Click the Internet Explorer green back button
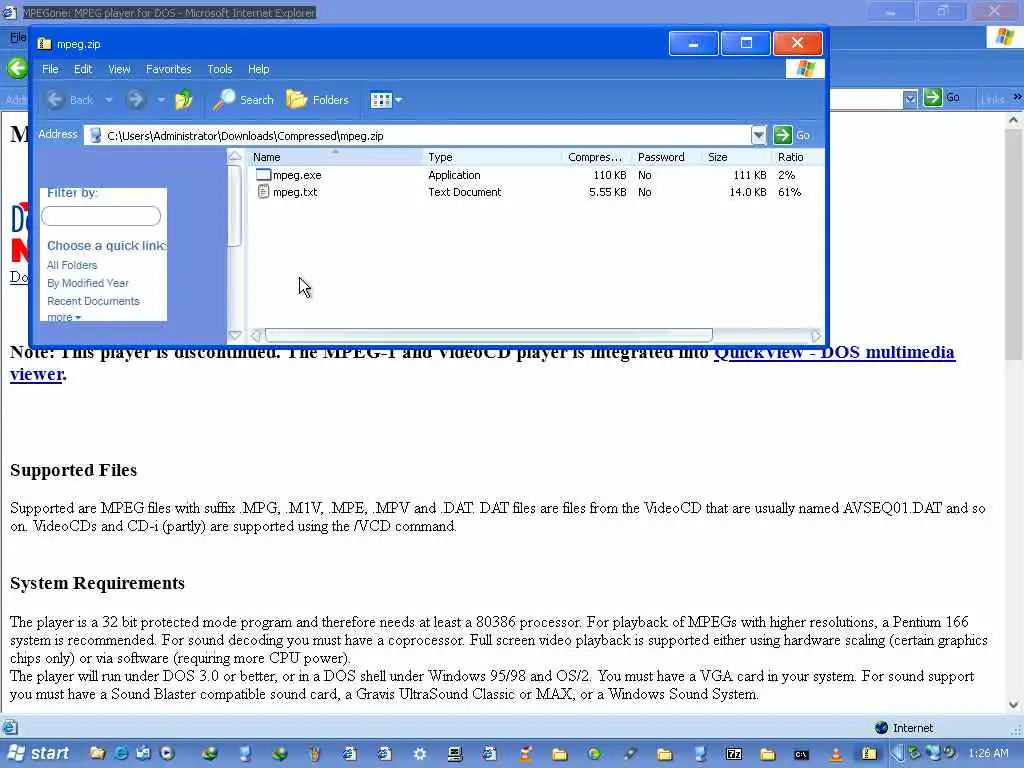 click(17, 68)
